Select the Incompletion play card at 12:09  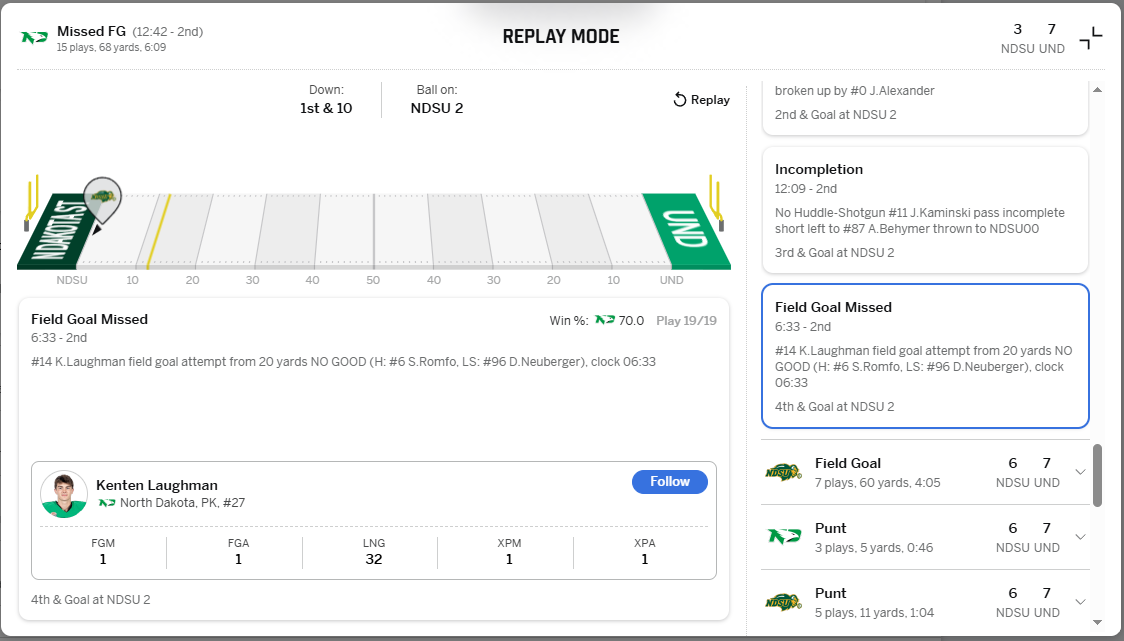click(x=924, y=210)
